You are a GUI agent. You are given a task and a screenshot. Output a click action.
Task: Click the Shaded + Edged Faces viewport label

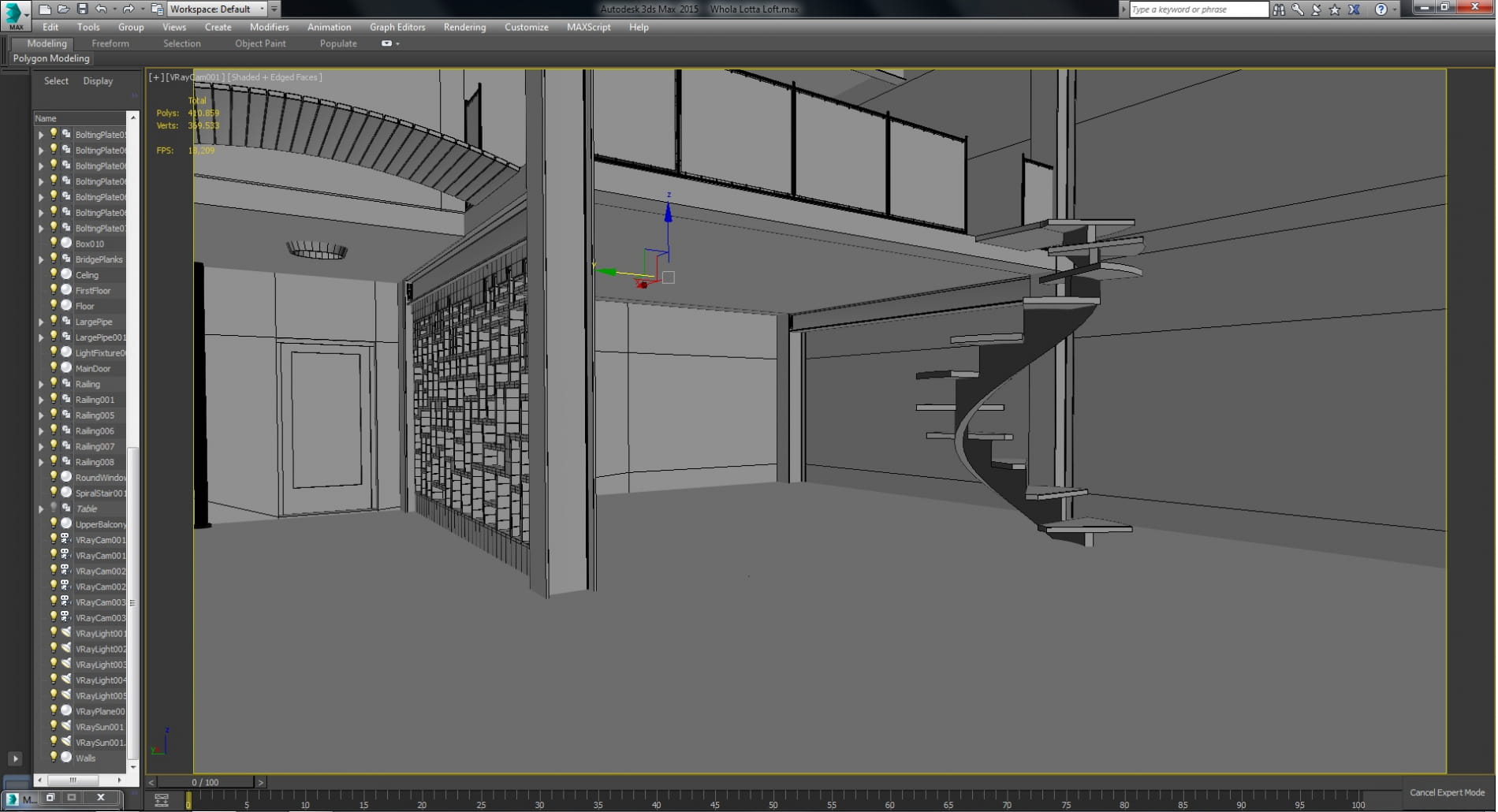click(x=275, y=77)
